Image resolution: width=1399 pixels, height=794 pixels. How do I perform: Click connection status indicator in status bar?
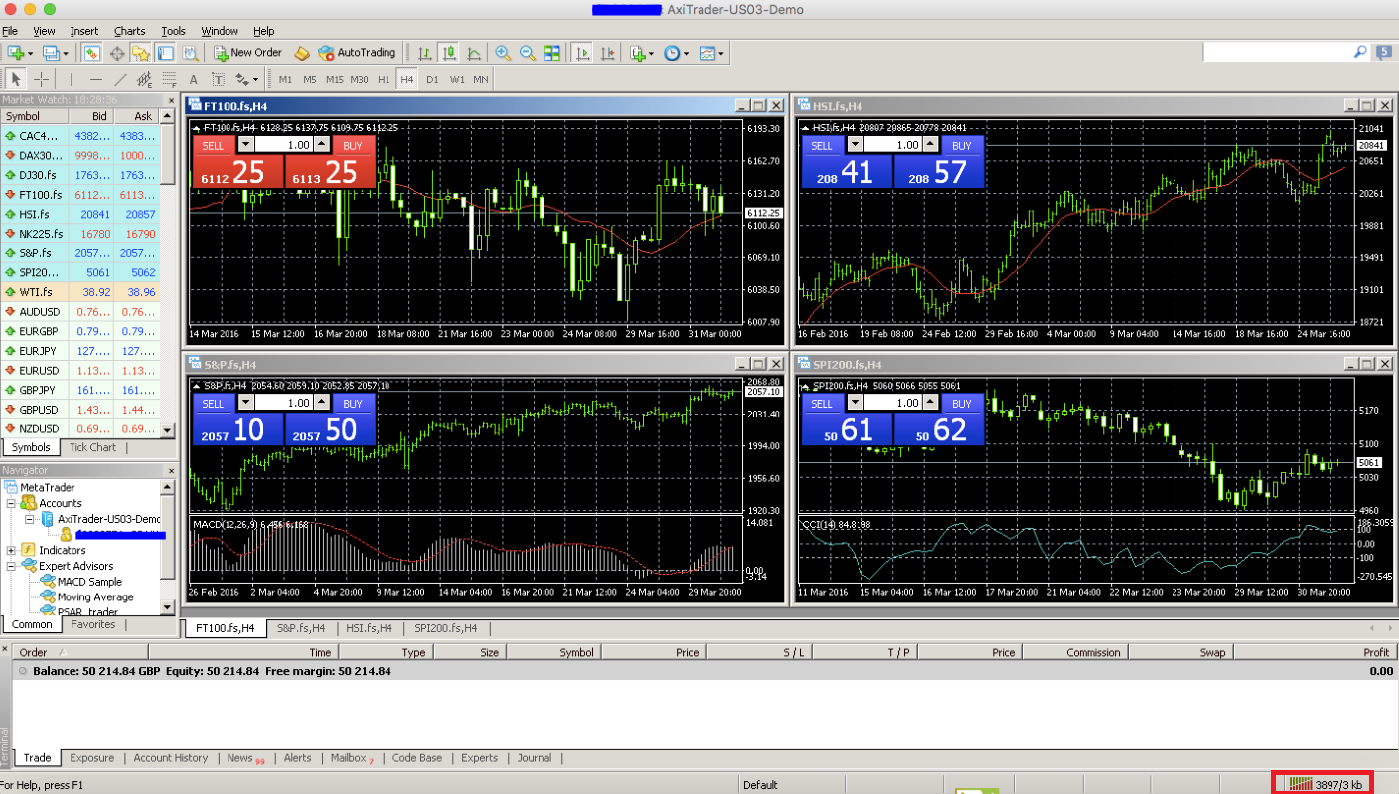pos(1323,784)
